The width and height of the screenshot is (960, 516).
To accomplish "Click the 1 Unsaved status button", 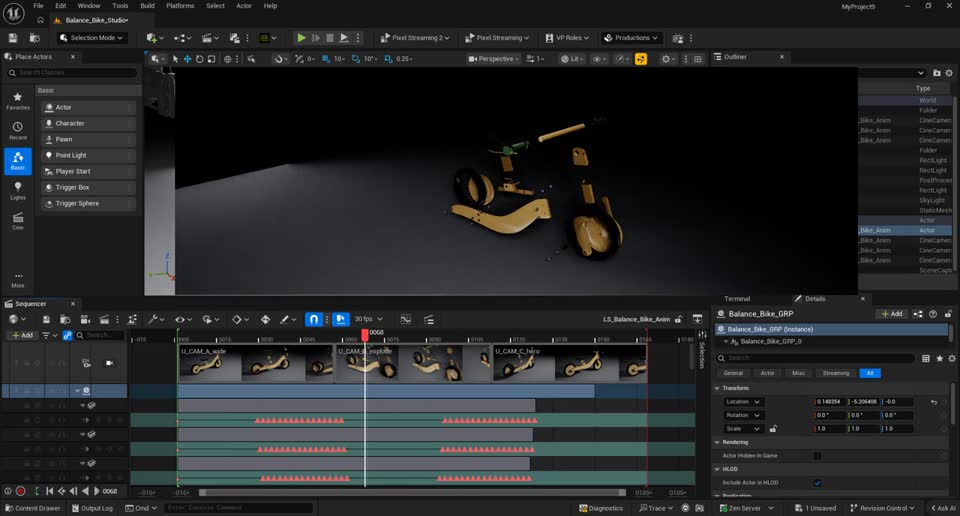I will pyautogui.click(x=816, y=508).
